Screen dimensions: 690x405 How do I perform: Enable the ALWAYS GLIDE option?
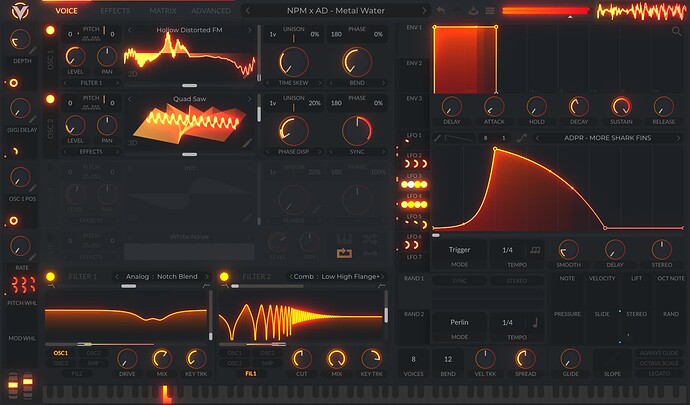point(659,353)
